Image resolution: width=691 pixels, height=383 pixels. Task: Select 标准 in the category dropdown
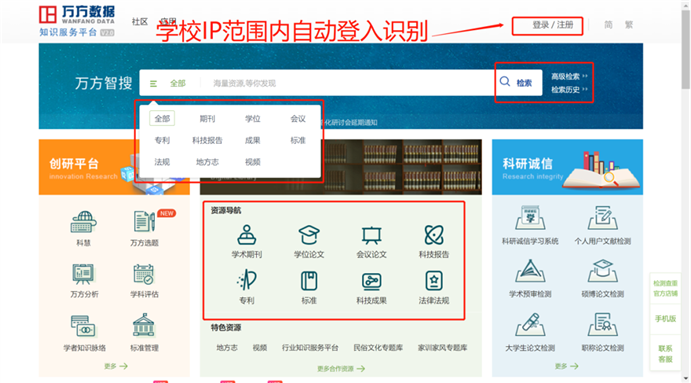(x=298, y=140)
